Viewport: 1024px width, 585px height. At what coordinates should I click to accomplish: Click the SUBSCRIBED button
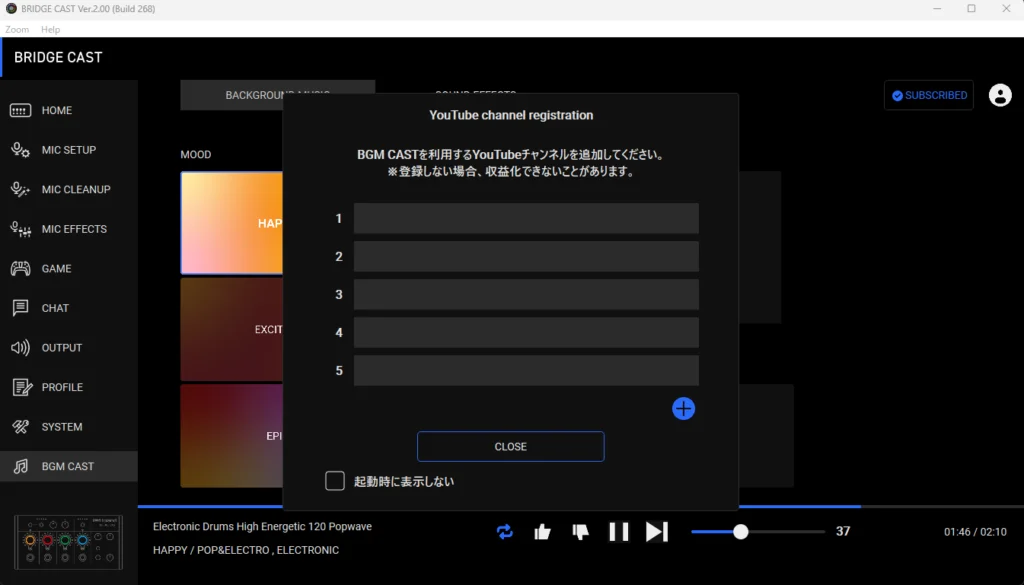[928, 95]
